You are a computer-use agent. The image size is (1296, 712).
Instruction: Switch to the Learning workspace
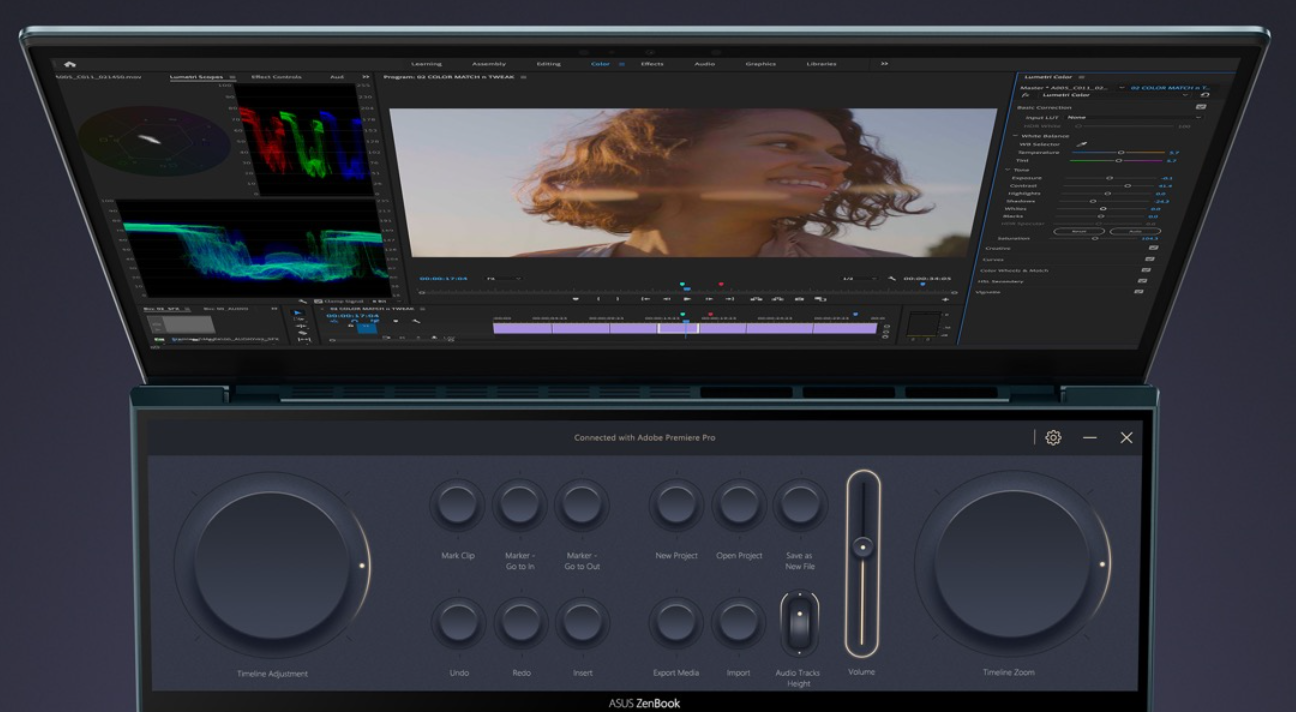click(x=426, y=64)
